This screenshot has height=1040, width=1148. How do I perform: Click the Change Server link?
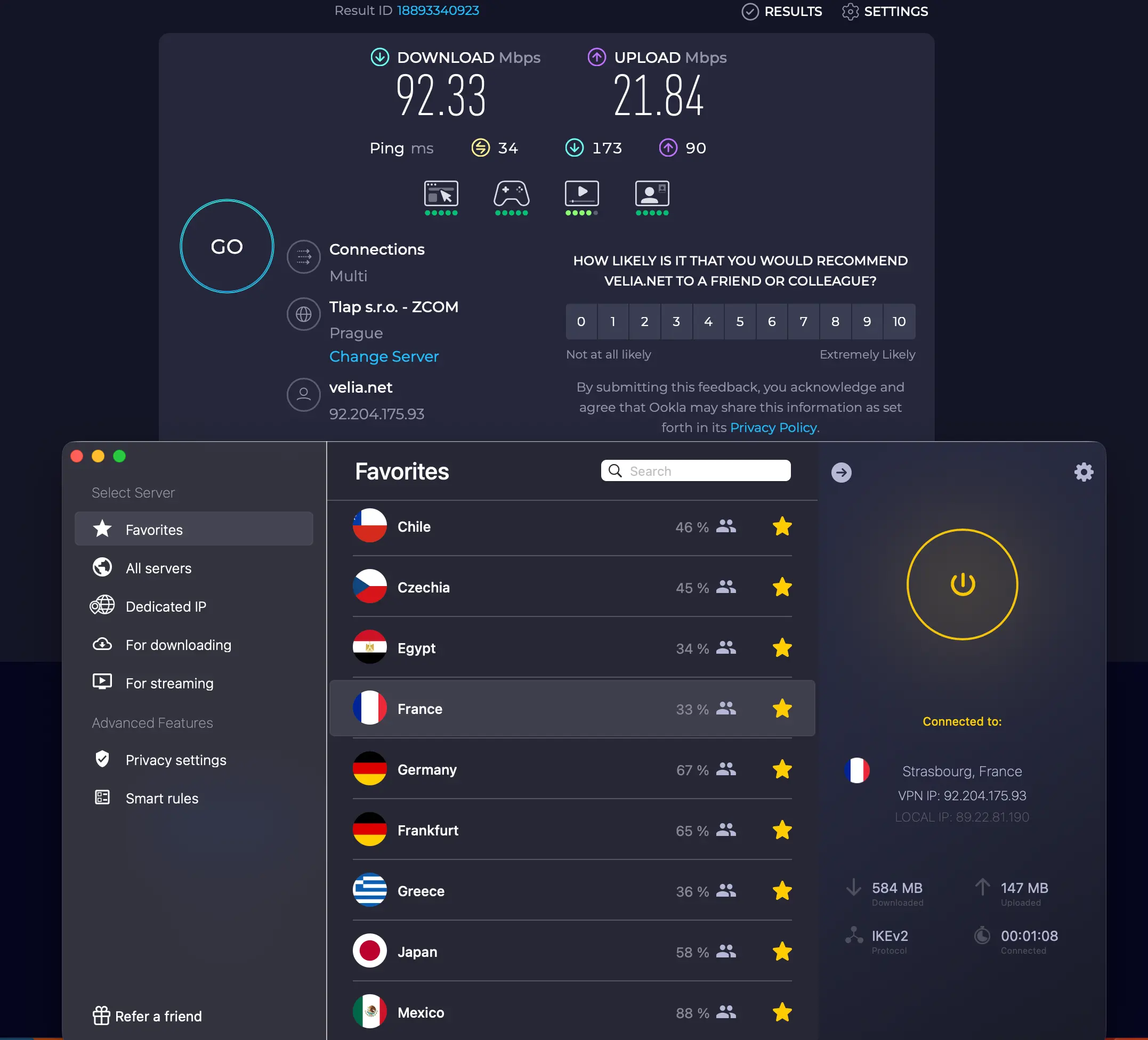click(x=384, y=356)
